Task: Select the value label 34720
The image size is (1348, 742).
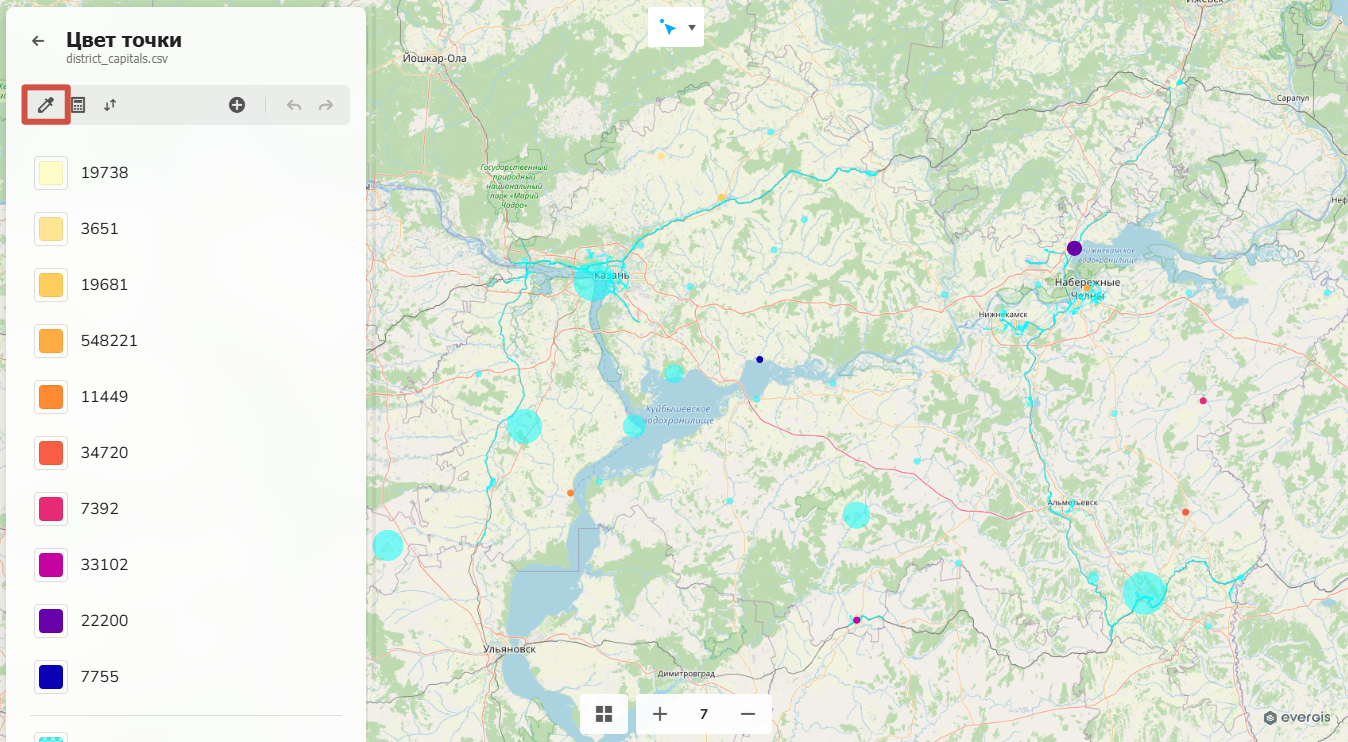Action: tap(105, 453)
